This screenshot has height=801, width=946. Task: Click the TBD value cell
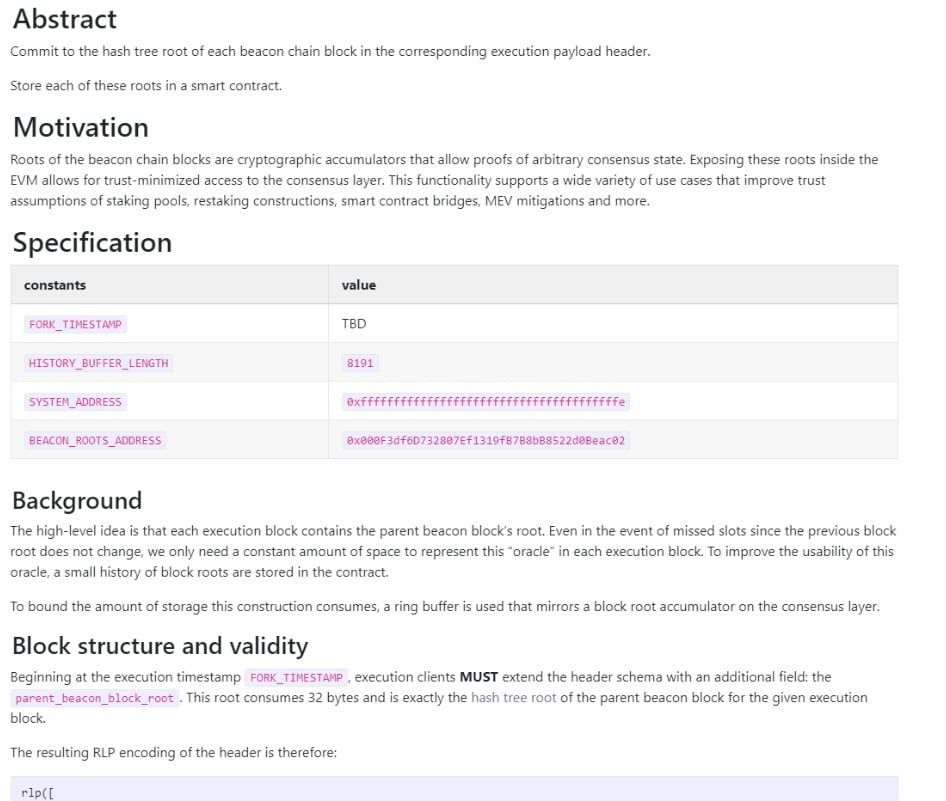(354, 324)
